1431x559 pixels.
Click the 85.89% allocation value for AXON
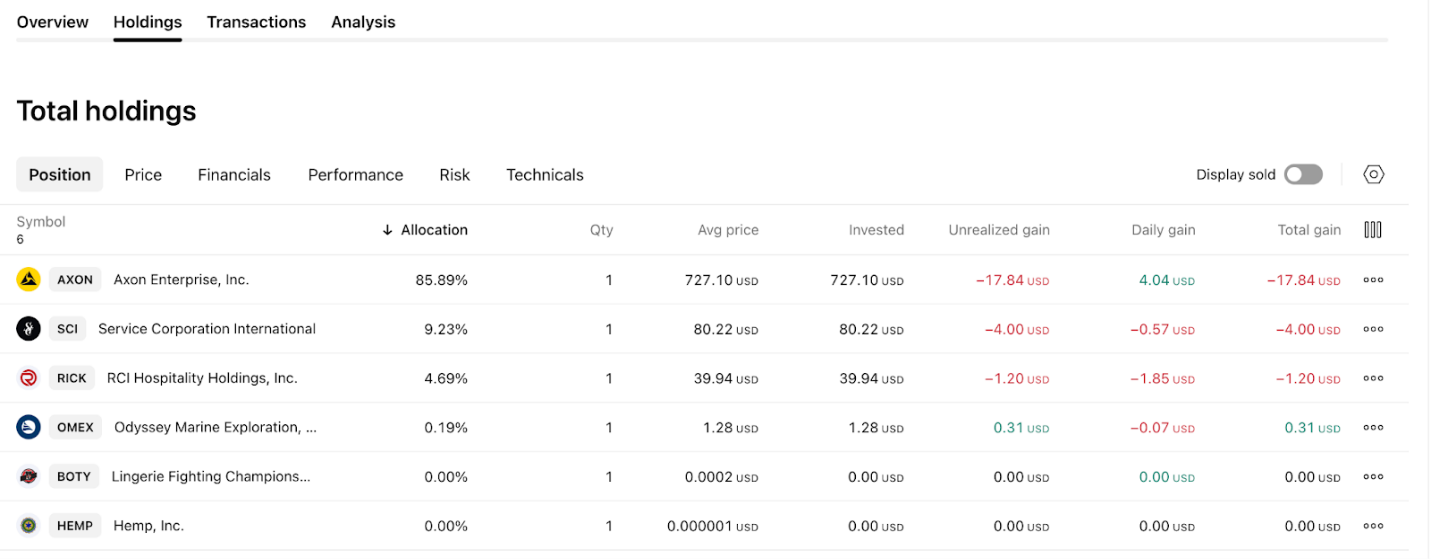[x=442, y=280]
